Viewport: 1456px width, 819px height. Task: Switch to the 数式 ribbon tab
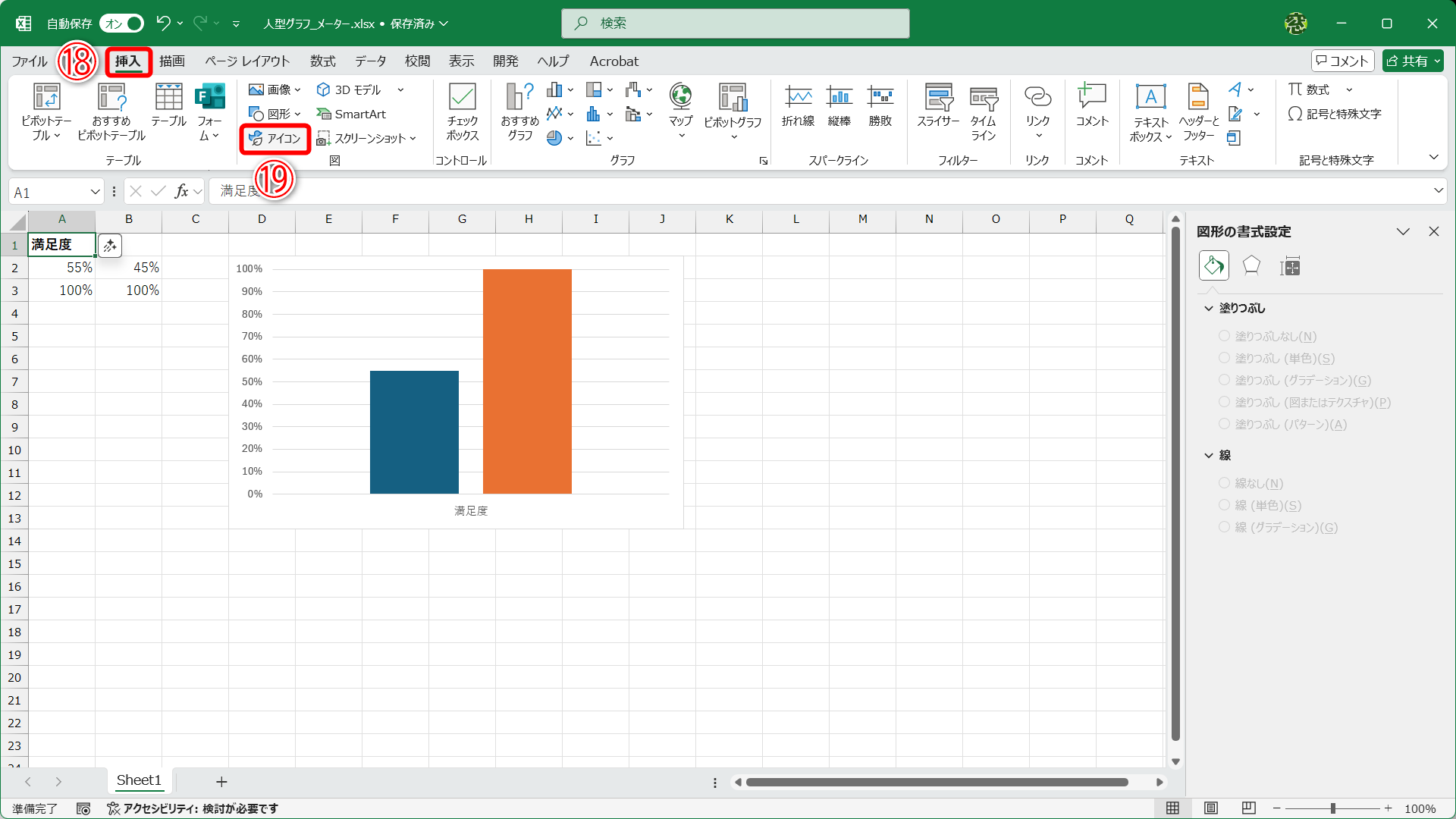(322, 61)
